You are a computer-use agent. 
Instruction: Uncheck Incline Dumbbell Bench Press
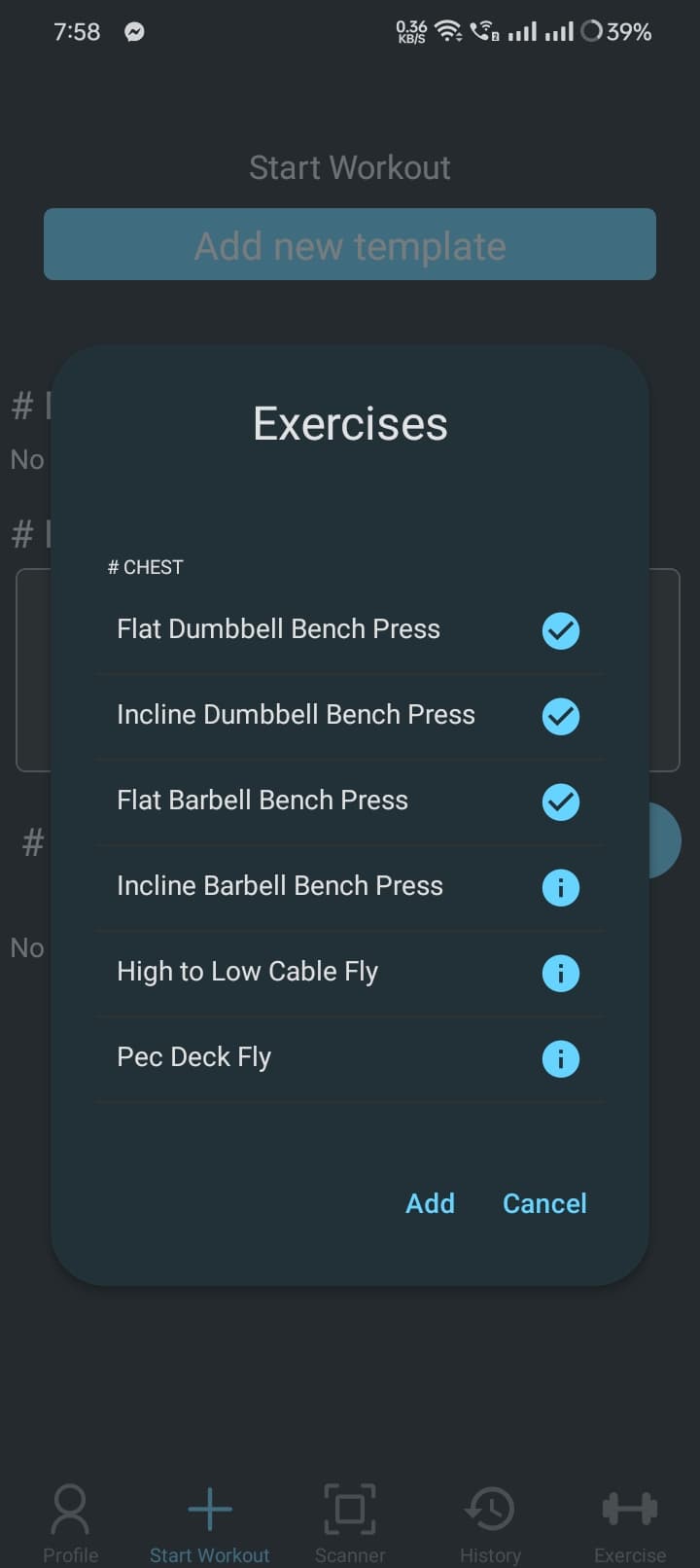point(561,716)
